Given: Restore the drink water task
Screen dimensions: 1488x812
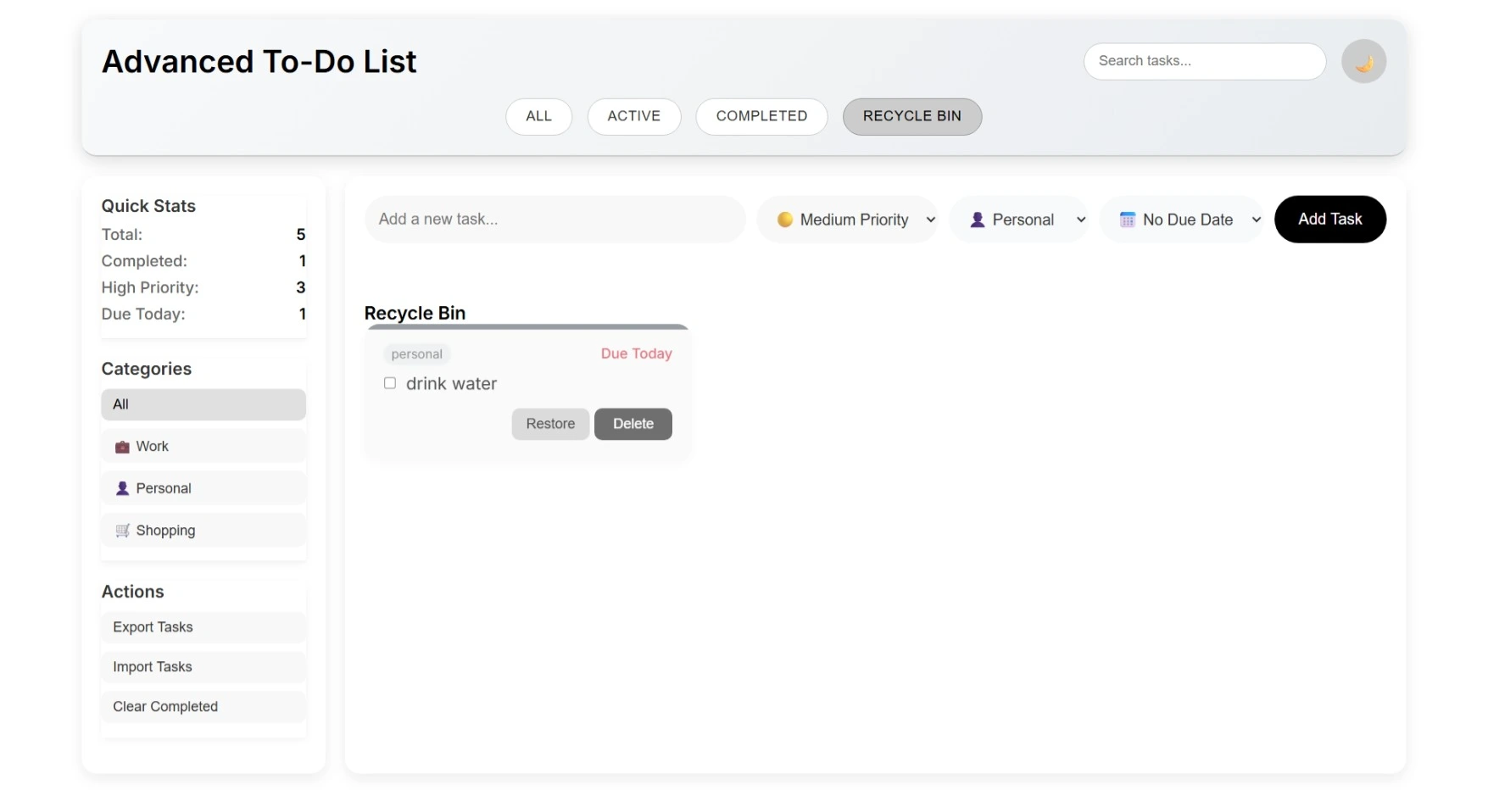Looking at the screenshot, I should pyautogui.click(x=549, y=424).
